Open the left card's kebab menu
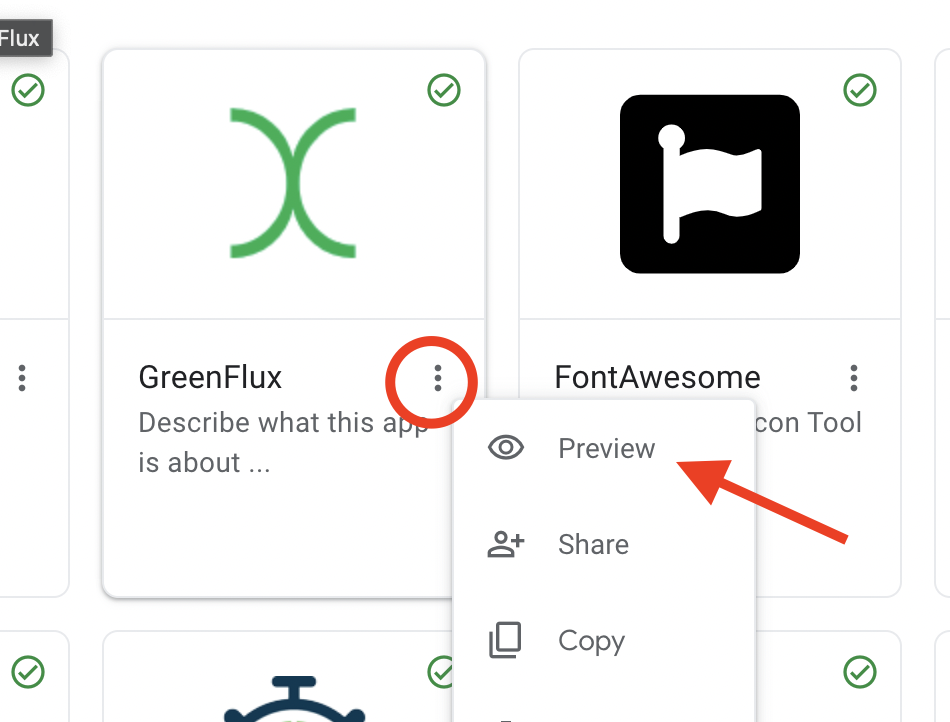The image size is (950, 722). pyautogui.click(x=22, y=378)
